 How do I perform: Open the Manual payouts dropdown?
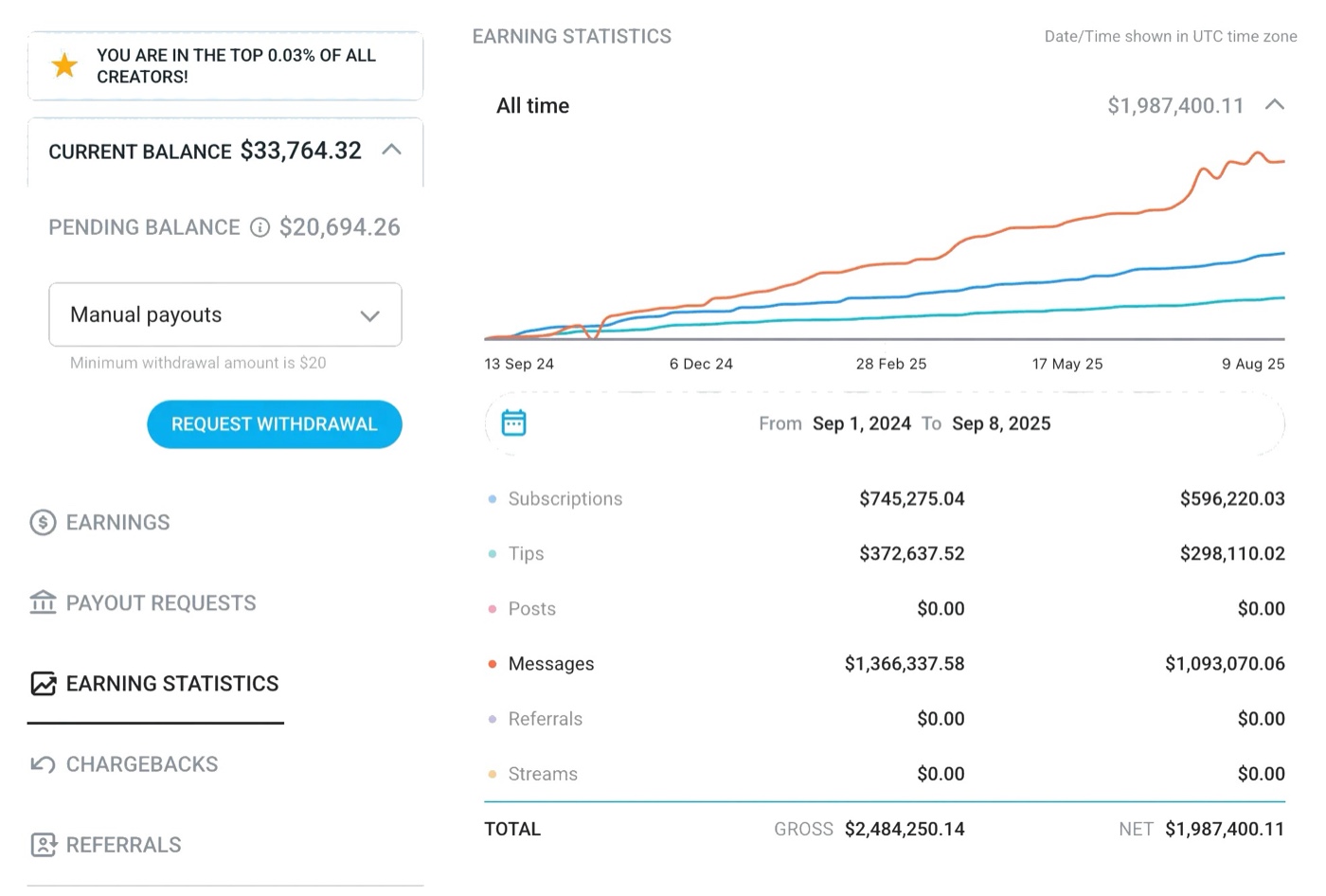(225, 314)
